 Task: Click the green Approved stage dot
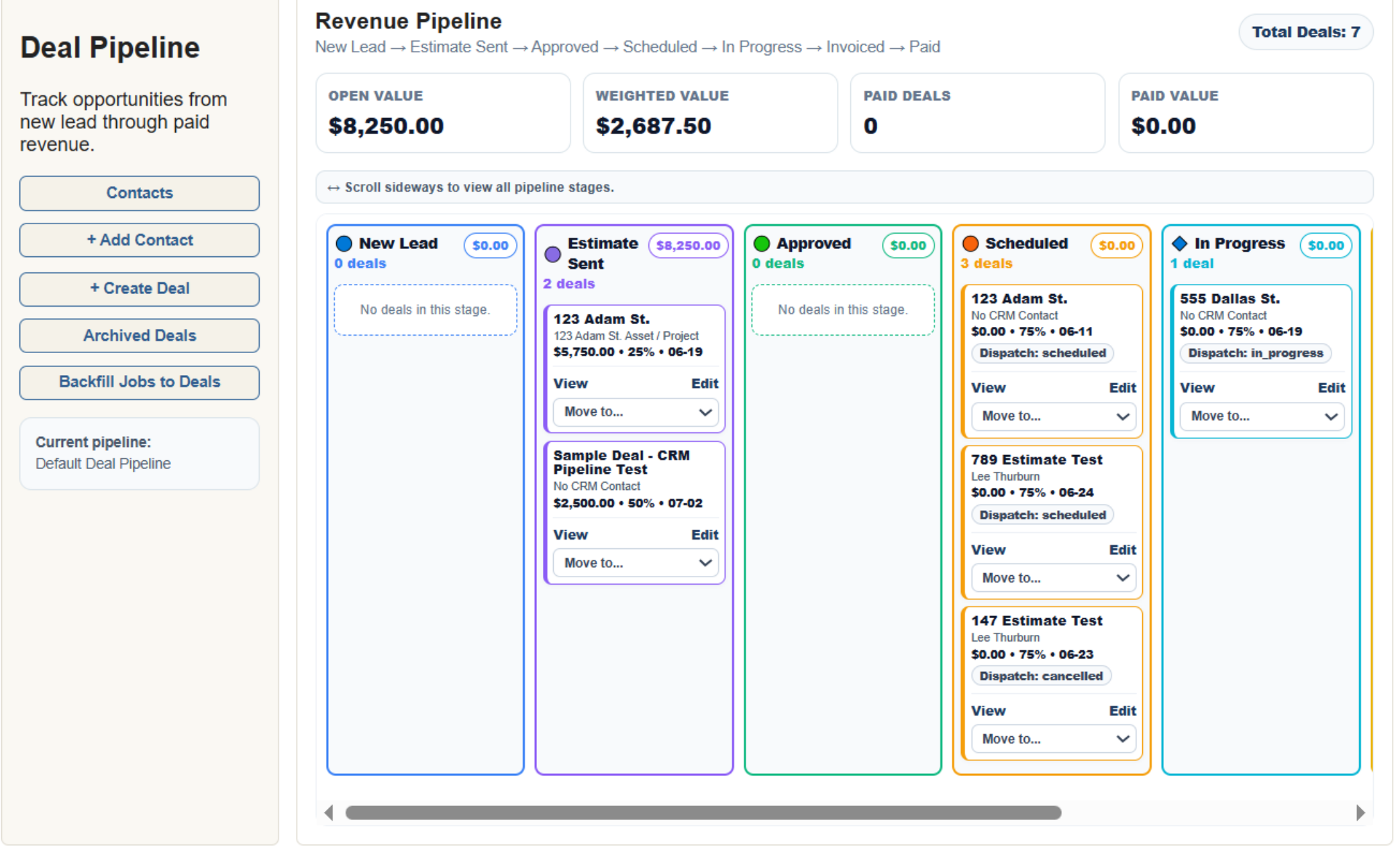click(x=761, y=244)
